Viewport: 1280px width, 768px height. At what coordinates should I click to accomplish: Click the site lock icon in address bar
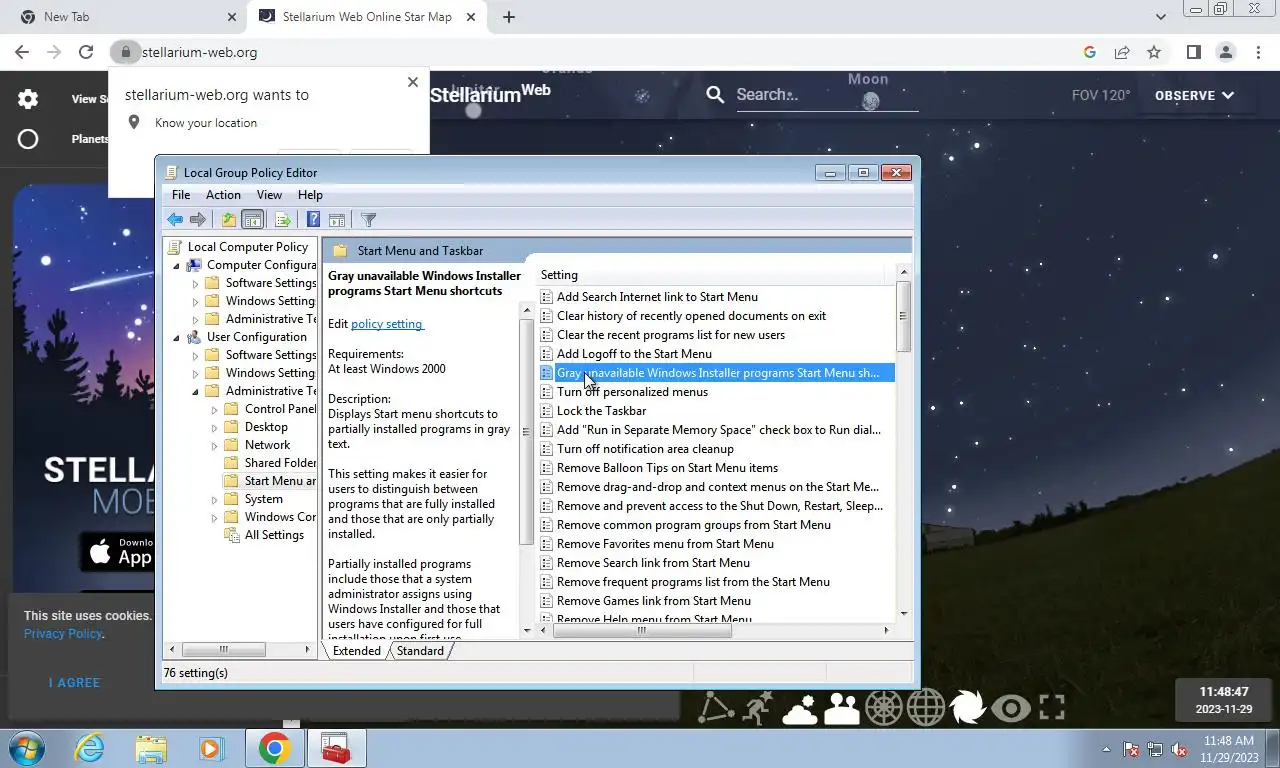point(125,52)
